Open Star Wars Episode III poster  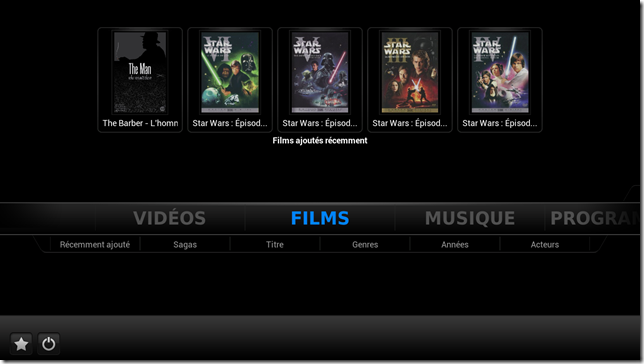(x=410, y=72)
